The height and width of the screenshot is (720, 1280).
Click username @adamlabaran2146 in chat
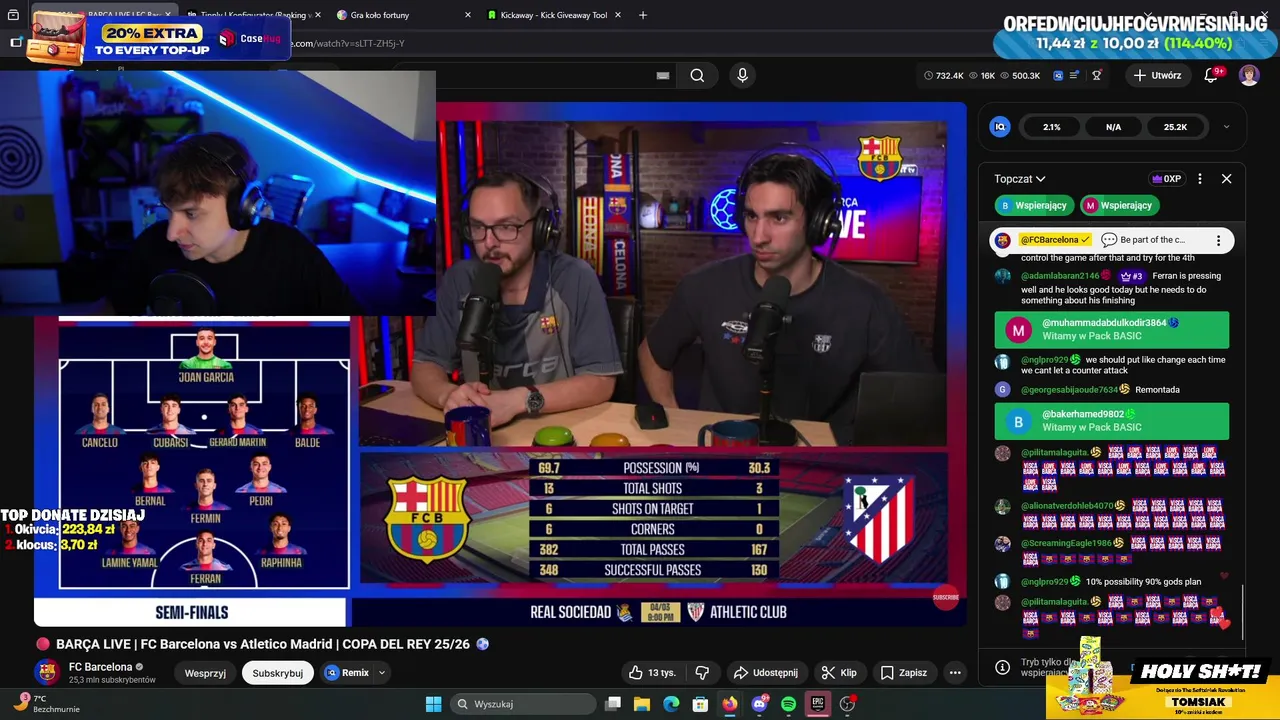click(x=1060, y=276)
